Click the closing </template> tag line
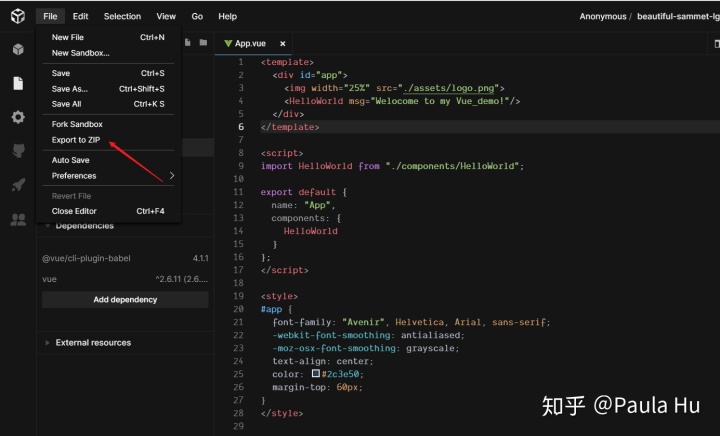This screenshot has height=436, width=720. pyautogui.click(x=290, y=127)
